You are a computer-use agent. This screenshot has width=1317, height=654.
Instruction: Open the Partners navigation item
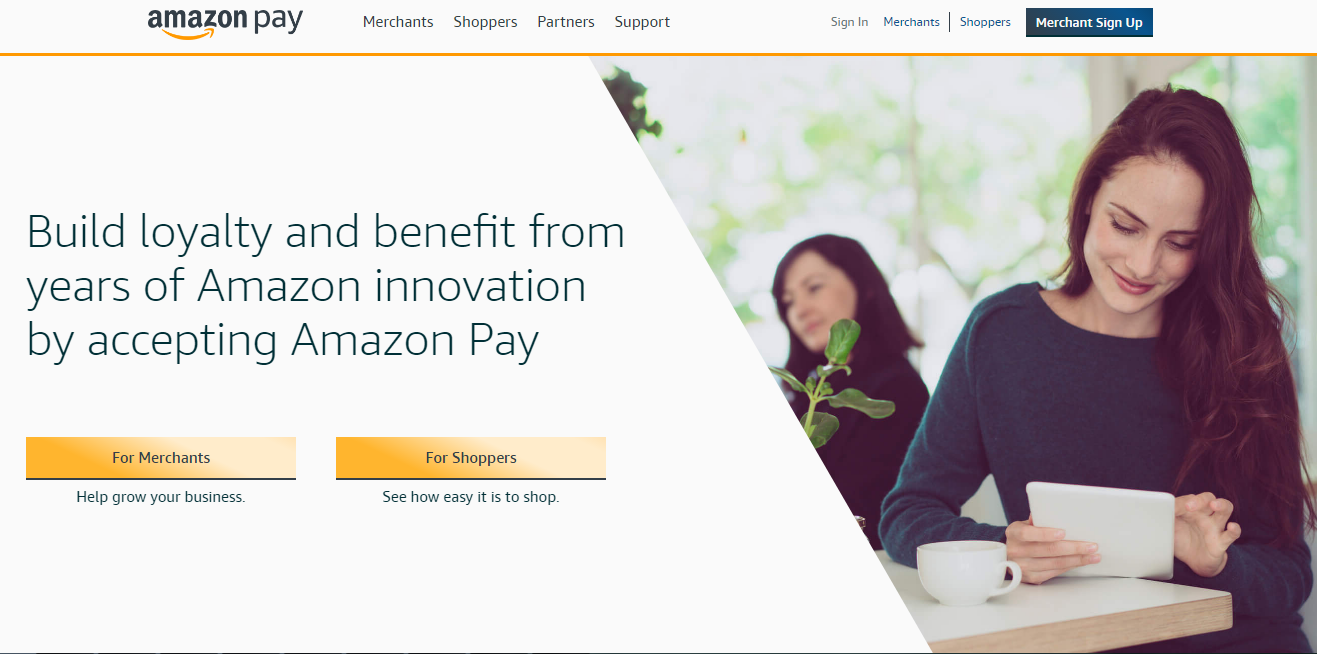[x=566, y=22]
